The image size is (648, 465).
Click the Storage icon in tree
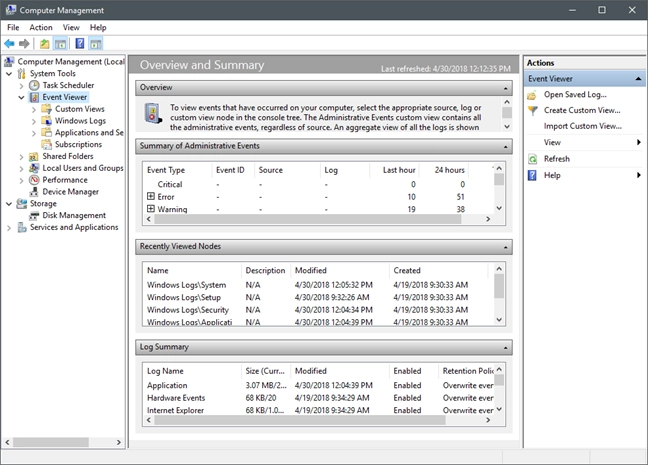tap(21, 203)
